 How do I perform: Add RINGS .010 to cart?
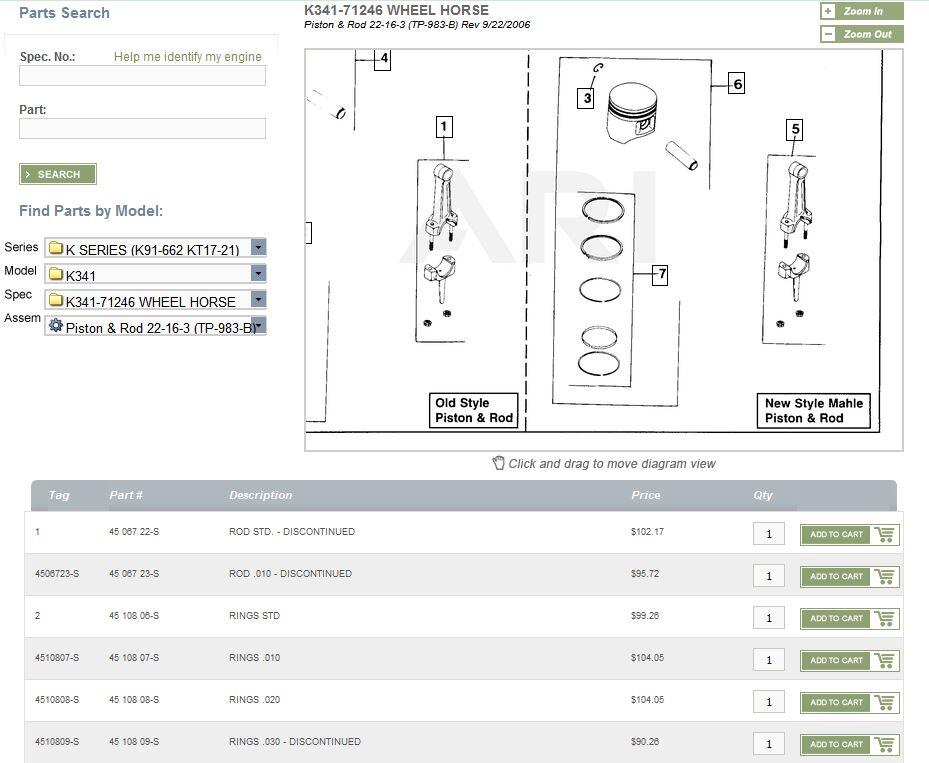(x=850, y=661)
